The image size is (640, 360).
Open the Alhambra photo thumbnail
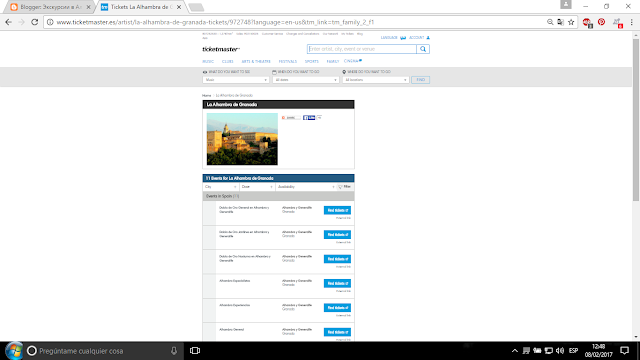tap(242, 139)
